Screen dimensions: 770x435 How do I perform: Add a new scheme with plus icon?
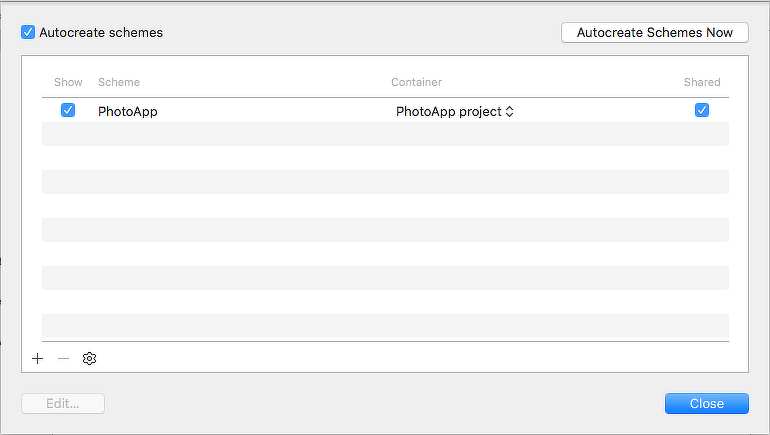click(x=38, y=358)
